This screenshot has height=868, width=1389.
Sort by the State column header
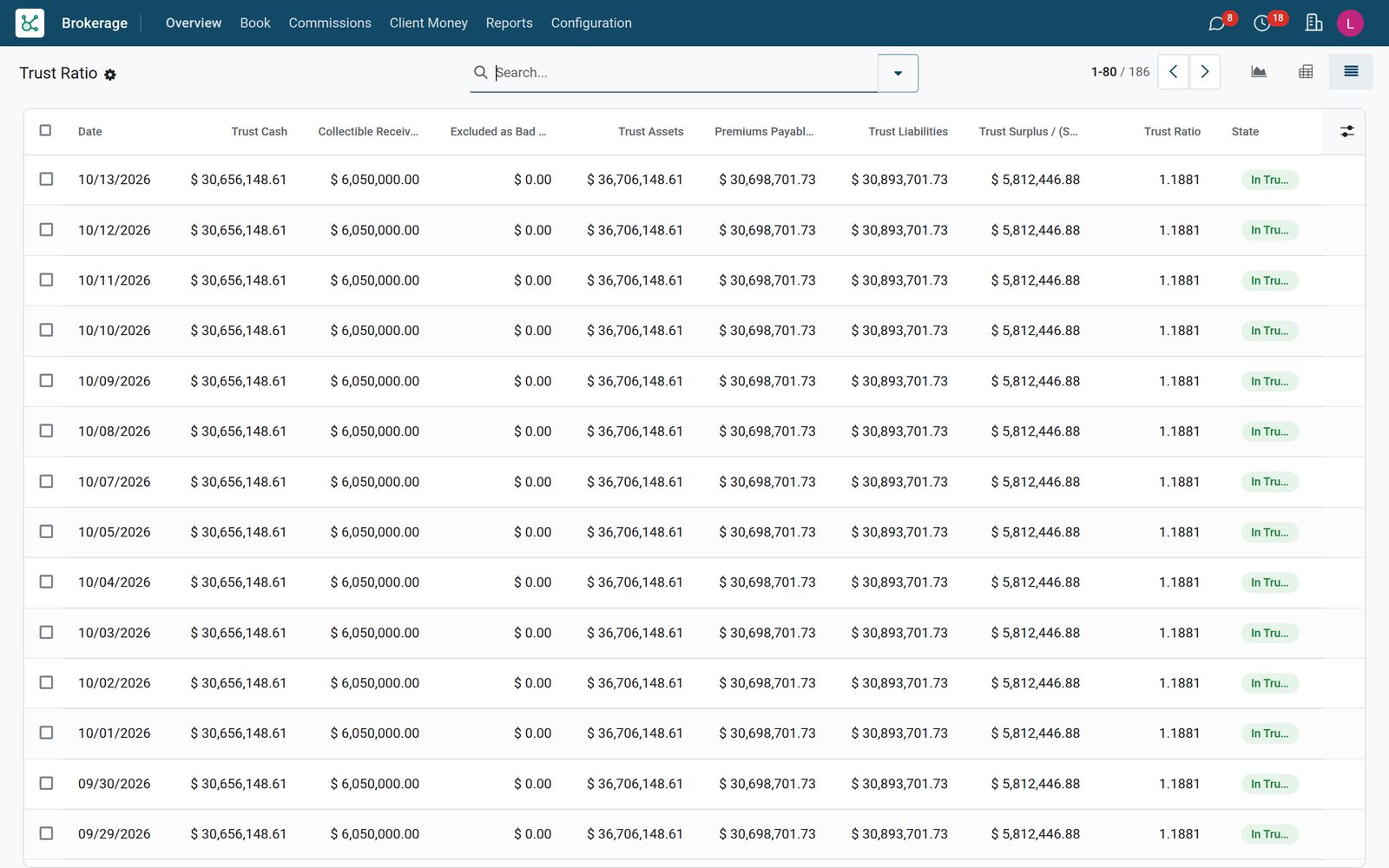1245,132
